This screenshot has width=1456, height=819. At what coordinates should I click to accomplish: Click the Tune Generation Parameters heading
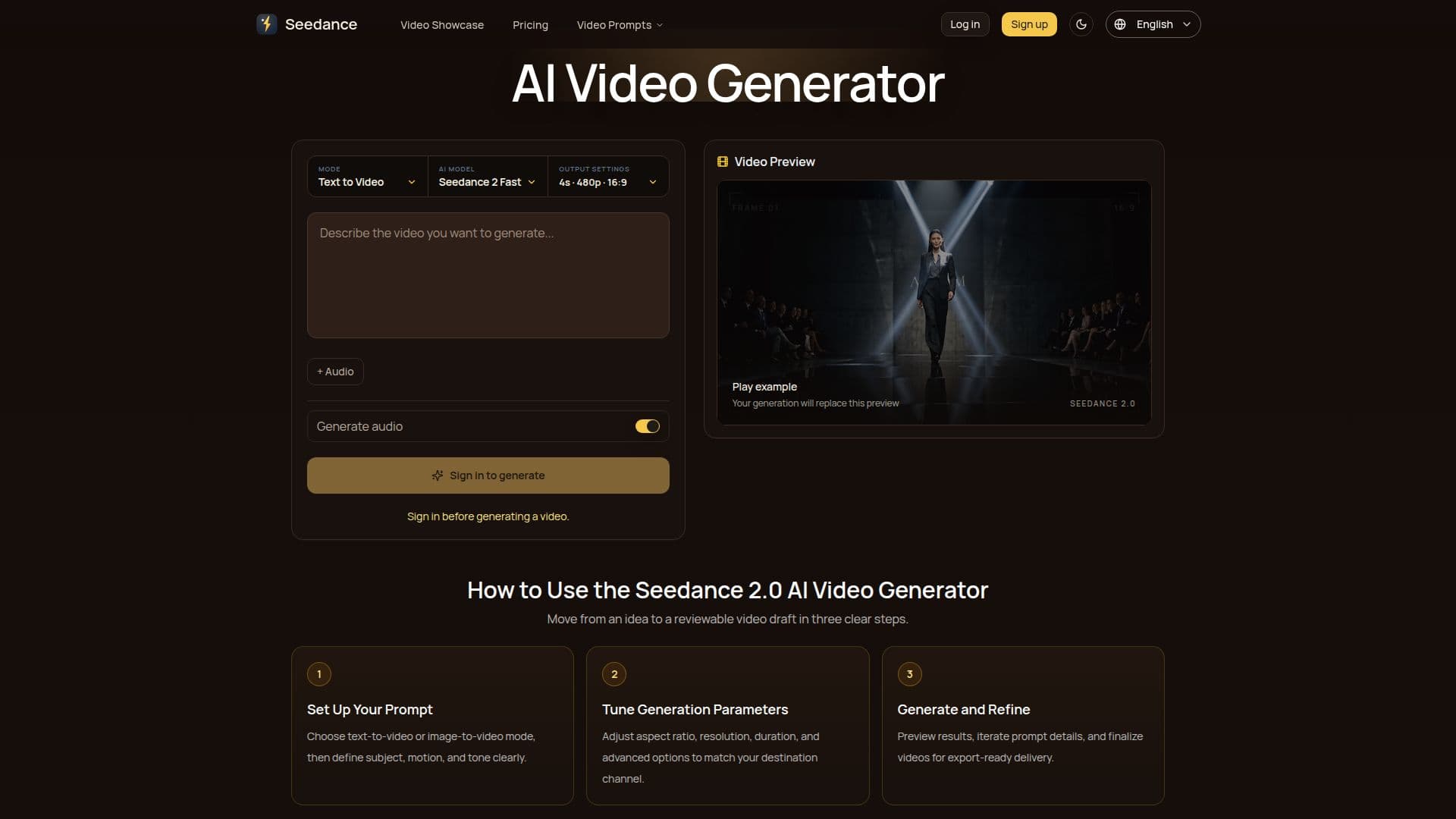(x=695, y=710)
